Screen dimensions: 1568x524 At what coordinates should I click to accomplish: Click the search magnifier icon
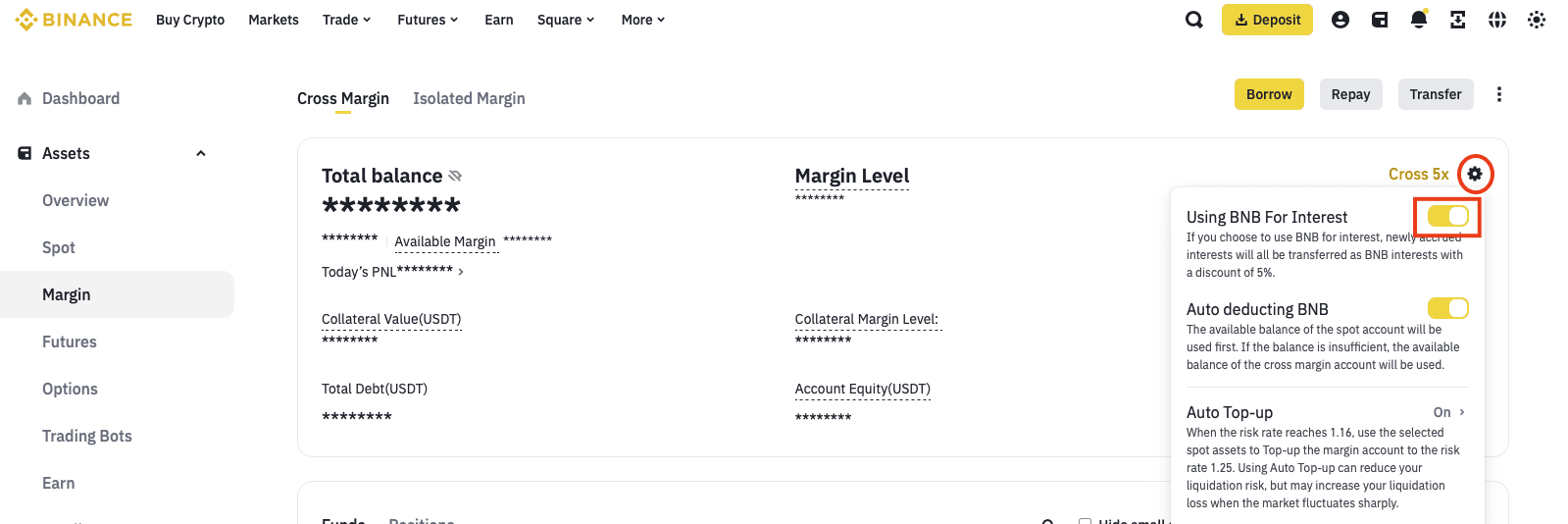(x=1193, y=20)
